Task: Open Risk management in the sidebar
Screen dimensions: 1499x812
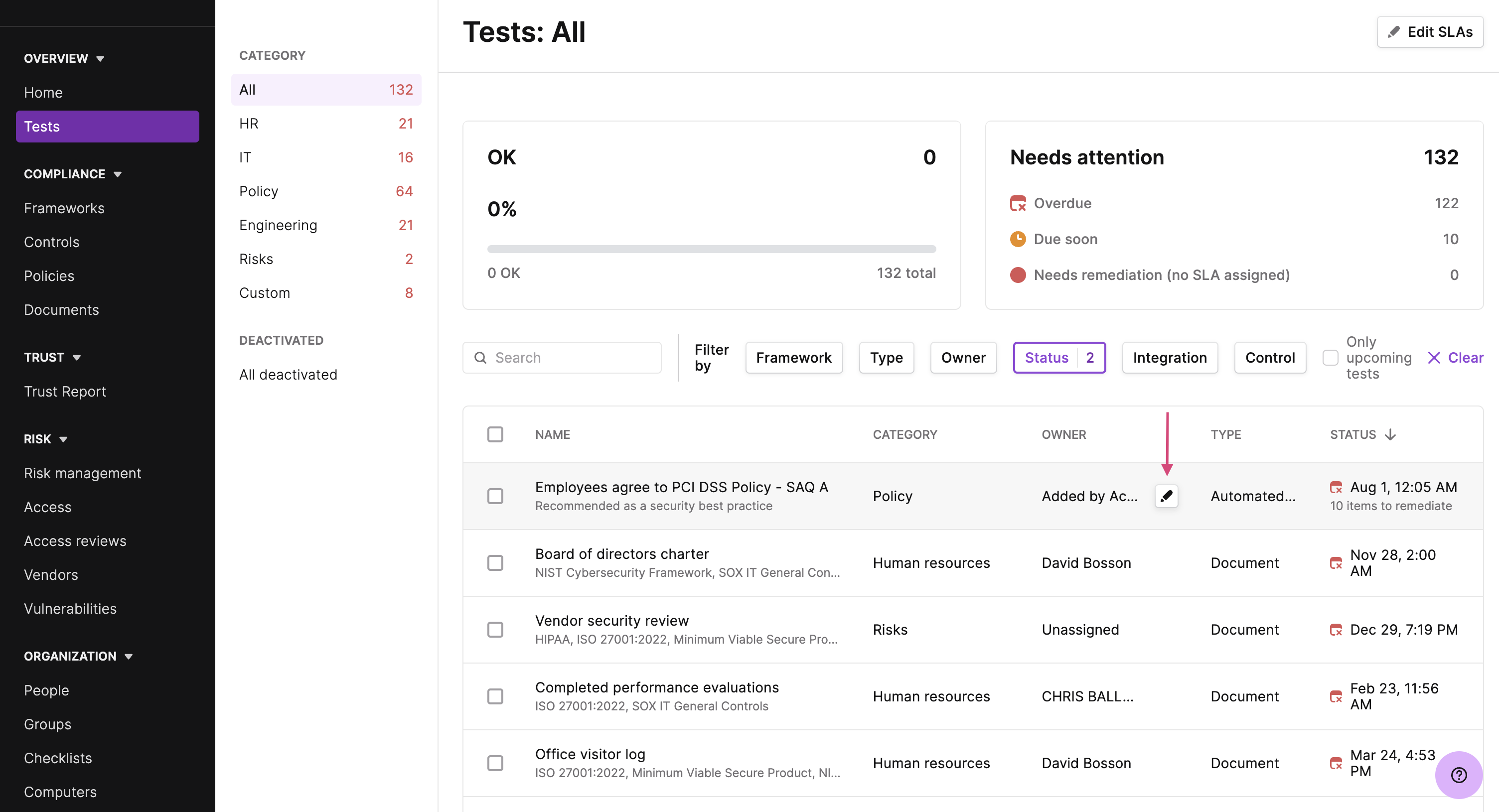Action: coord(82,473)
